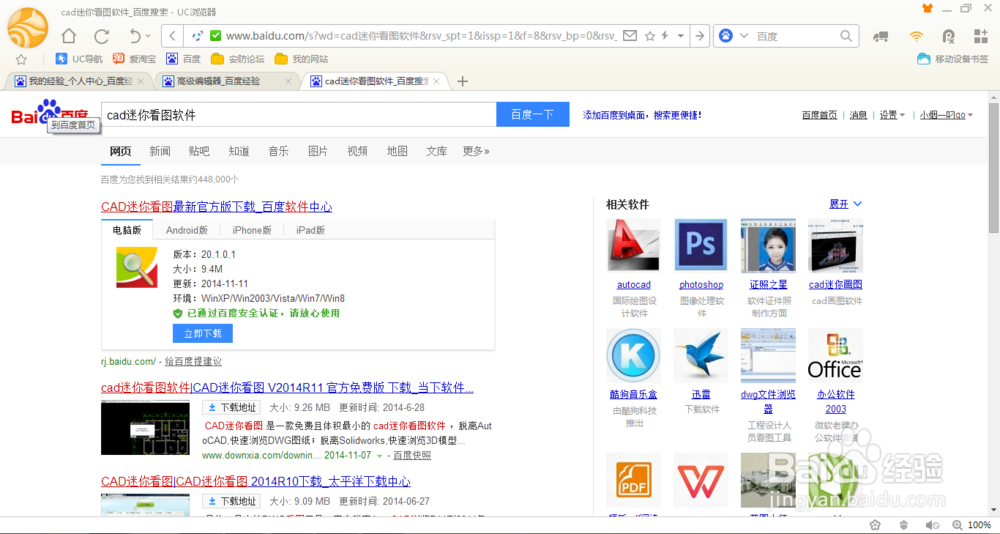
Task: Bookmark page with star icon in address bar
Action: point(650,36)
